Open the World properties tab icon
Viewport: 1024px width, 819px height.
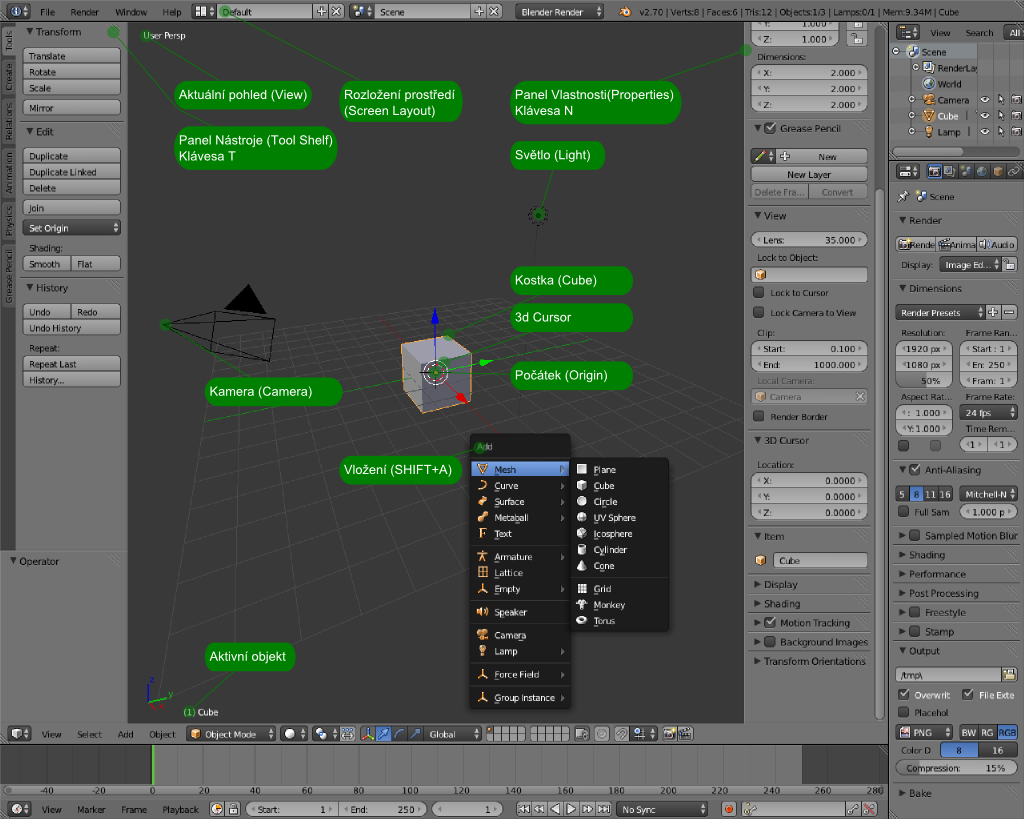coord(981,171)
